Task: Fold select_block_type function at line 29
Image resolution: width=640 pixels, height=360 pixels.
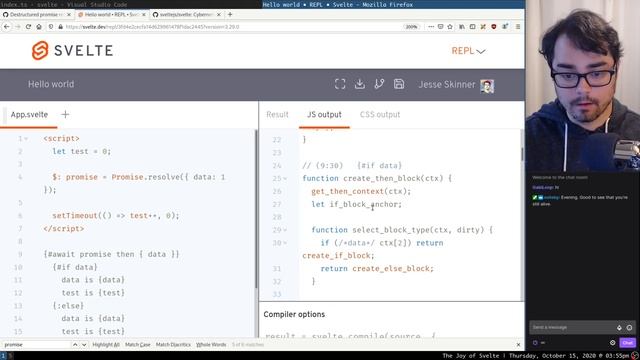Action: pyautogui.click(x=285, y=230)
